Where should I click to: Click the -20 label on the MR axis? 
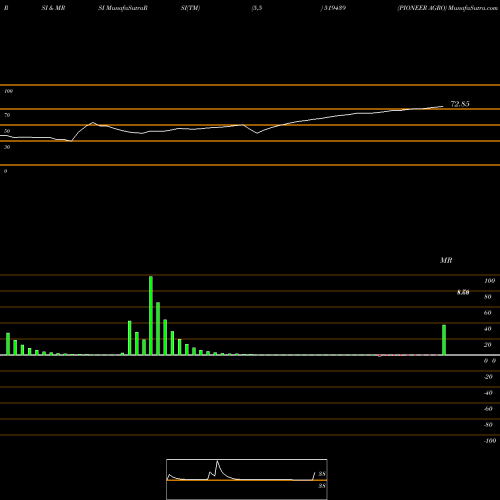[488, 377]
